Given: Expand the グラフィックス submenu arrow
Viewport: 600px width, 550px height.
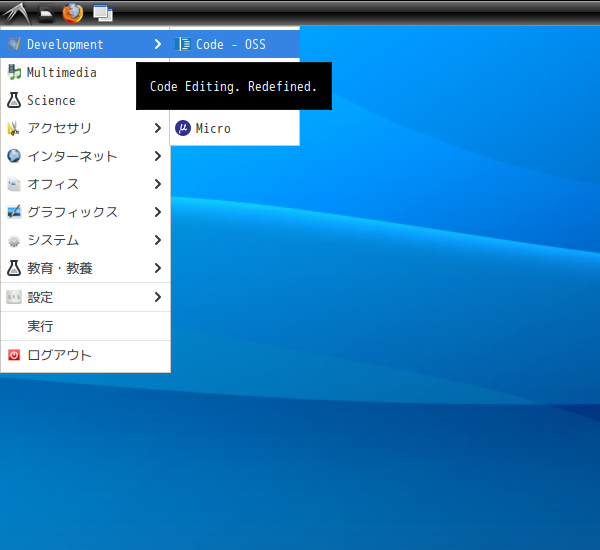Looking at the screenshot, I should click(x=158, y=212).
